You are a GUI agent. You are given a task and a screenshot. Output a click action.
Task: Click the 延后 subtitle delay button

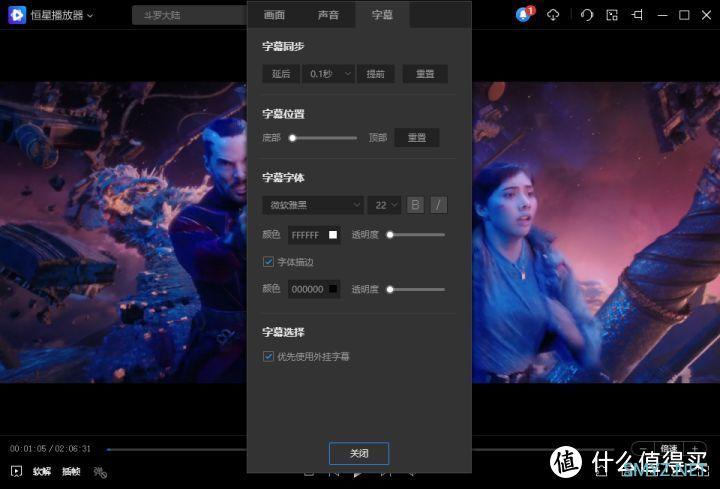[281, 74]
